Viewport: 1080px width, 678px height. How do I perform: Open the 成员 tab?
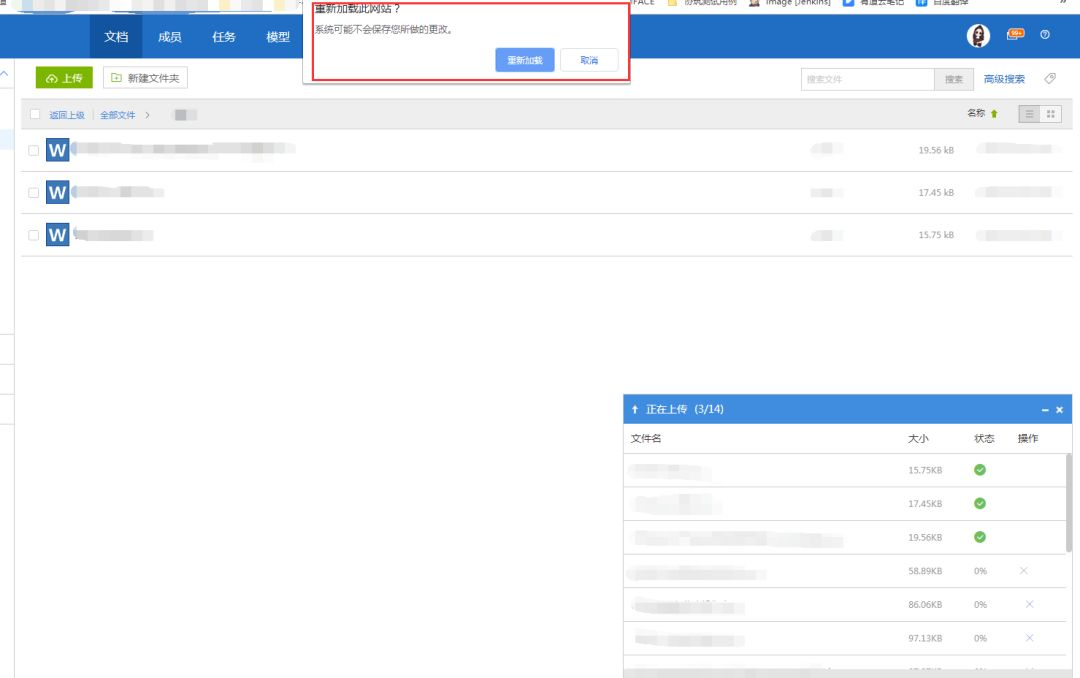[169, 37]
